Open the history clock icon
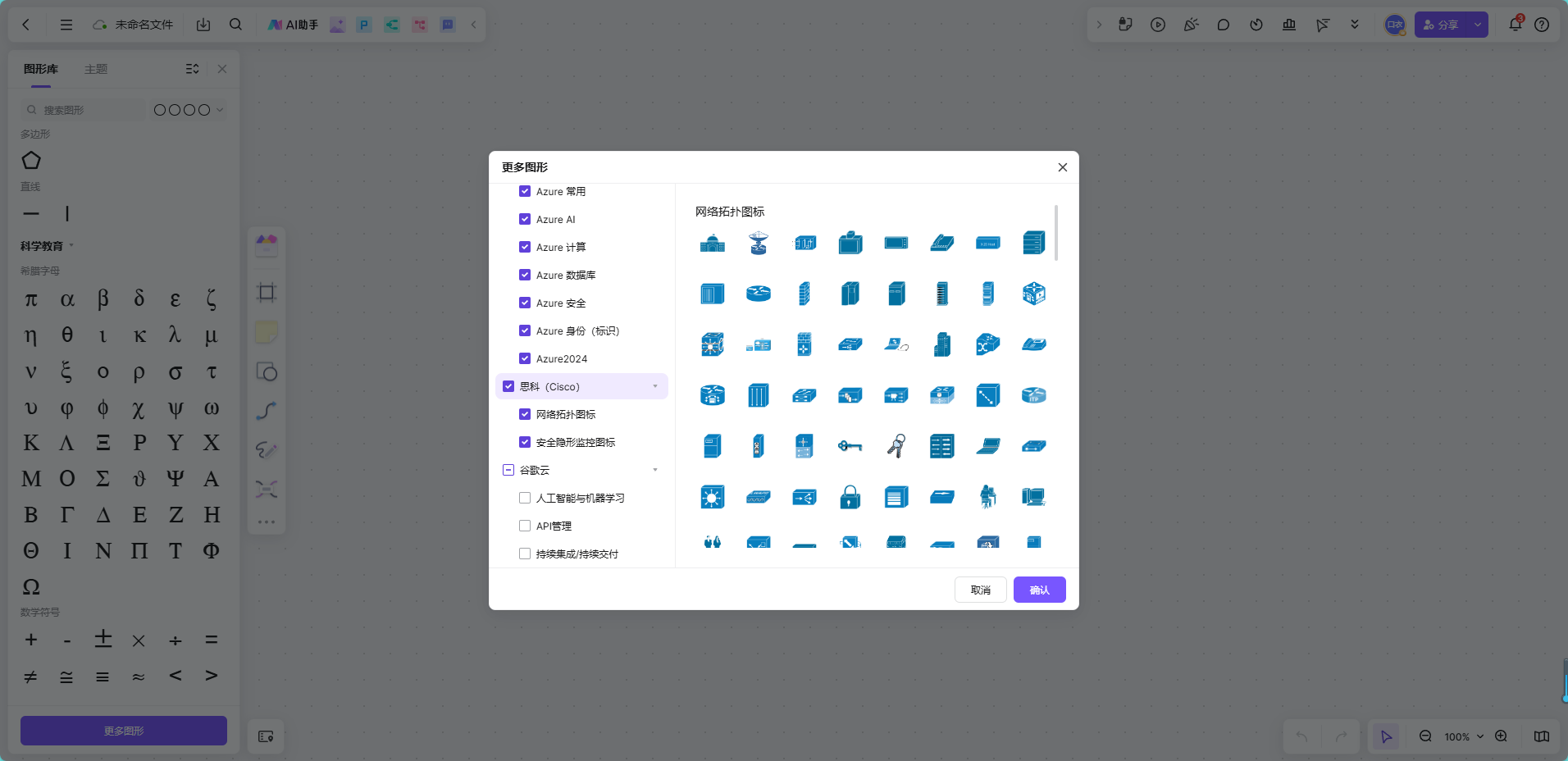 pyautogui.click(x=1256, y=25)
